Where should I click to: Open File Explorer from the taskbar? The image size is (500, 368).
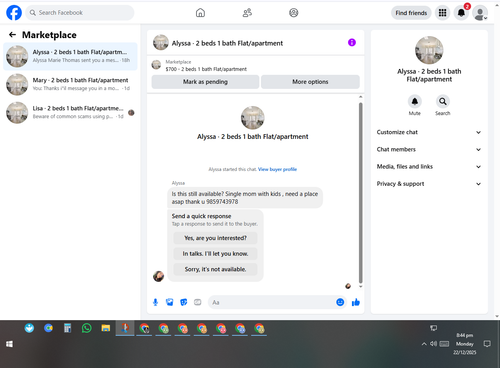click(106, 328)
